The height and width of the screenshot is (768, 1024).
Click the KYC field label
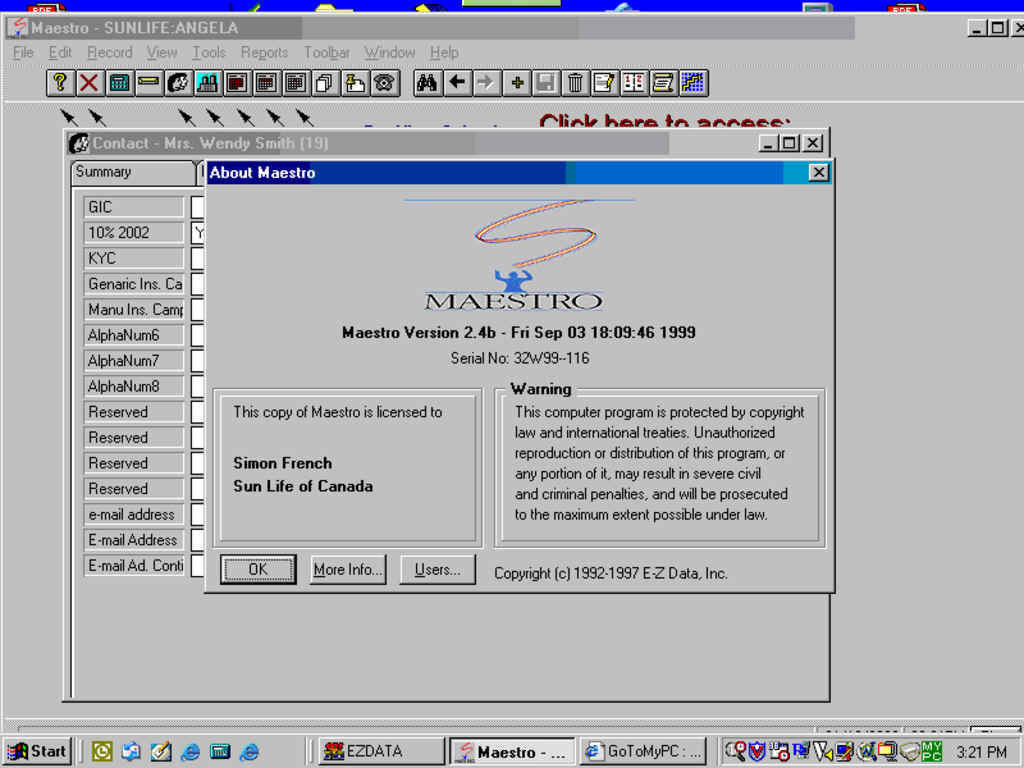[134, 258]
